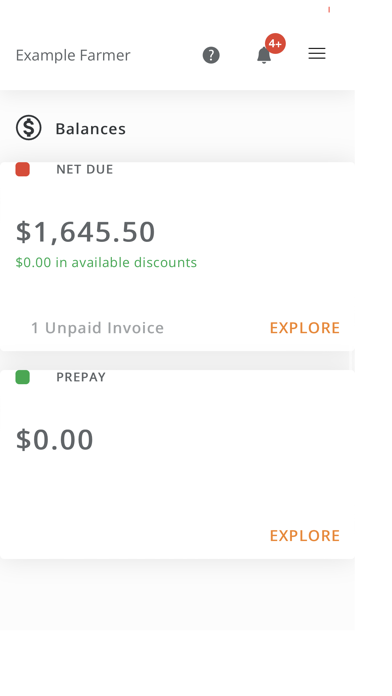Open notifications bell icon
Screen dimensions: 392x696
(x=264, y=55)
